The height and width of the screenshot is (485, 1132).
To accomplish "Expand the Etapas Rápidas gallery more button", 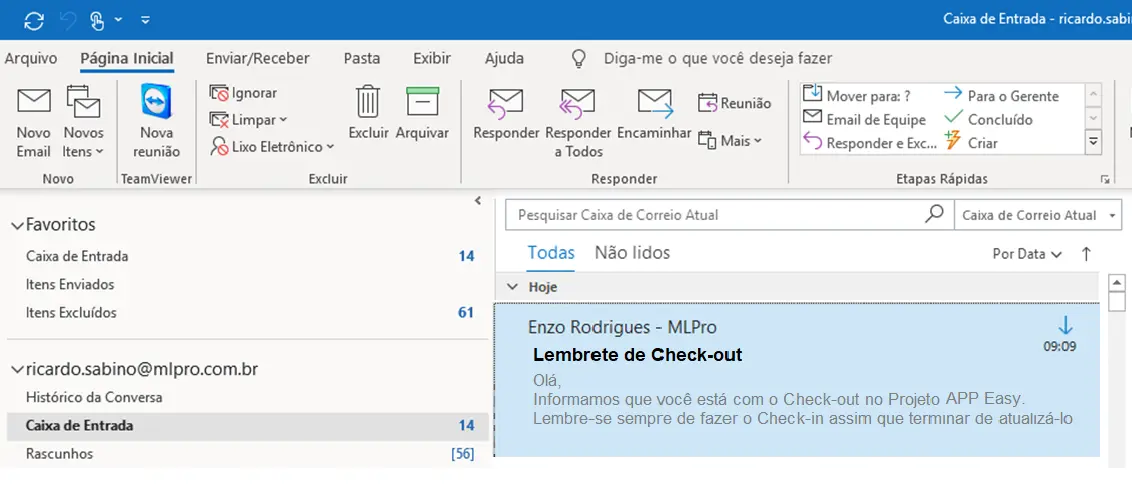I will [x=1094, y=141].
